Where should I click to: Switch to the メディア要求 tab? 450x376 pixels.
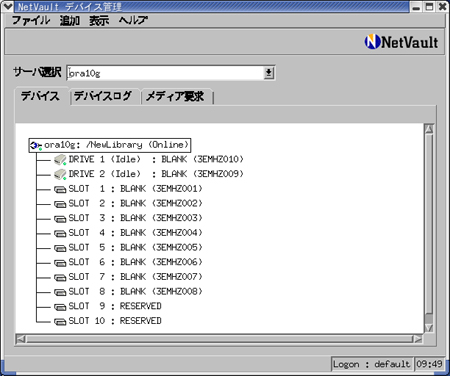click(x=175, y=96)
